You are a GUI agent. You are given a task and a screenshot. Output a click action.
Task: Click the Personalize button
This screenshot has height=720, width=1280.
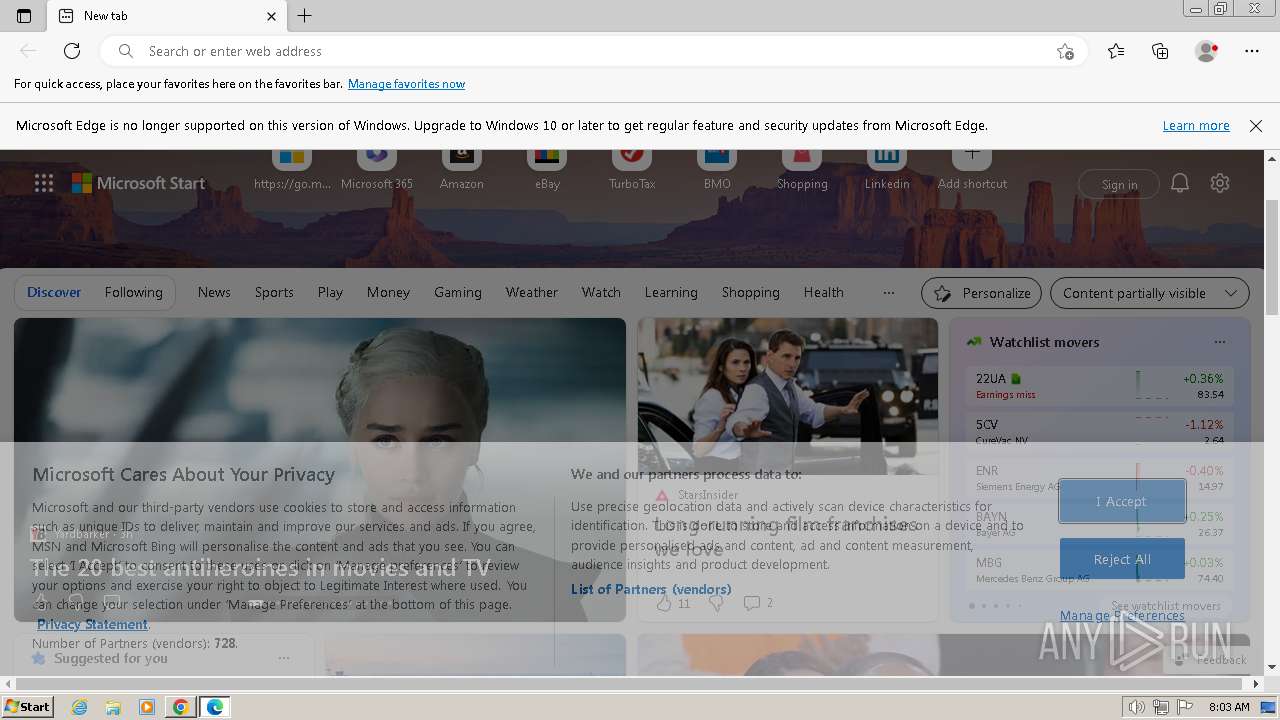tap(982, 293)
